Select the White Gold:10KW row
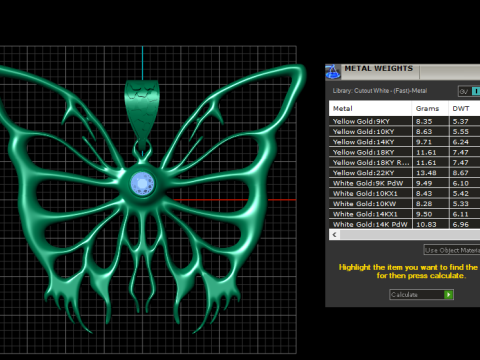Viewport: 480px width, 360px height. tap(405, 204)
